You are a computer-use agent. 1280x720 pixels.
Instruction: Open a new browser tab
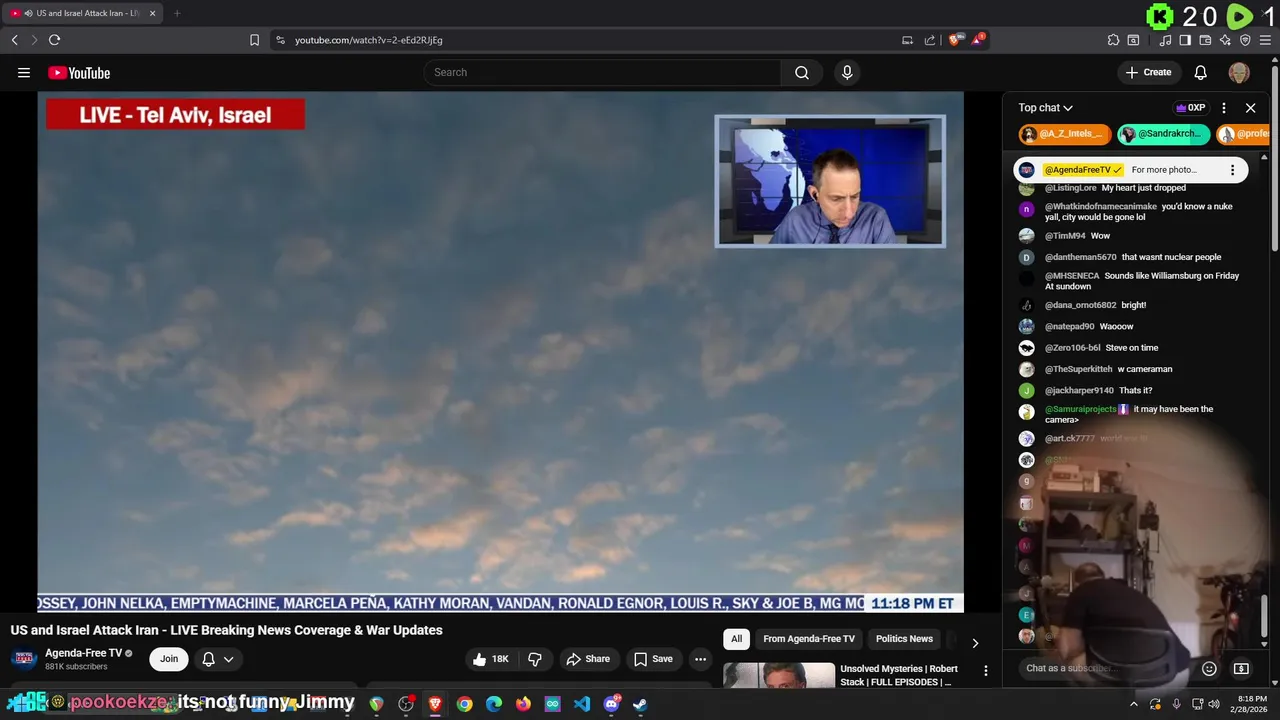click(177, 13)
